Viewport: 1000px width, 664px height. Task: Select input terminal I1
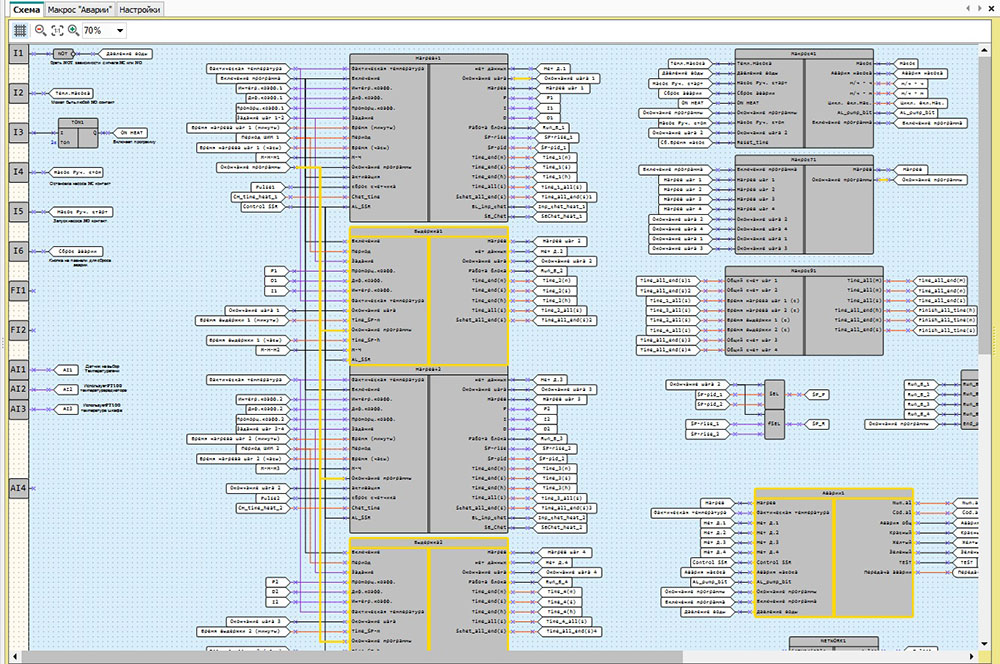[18, 53]
